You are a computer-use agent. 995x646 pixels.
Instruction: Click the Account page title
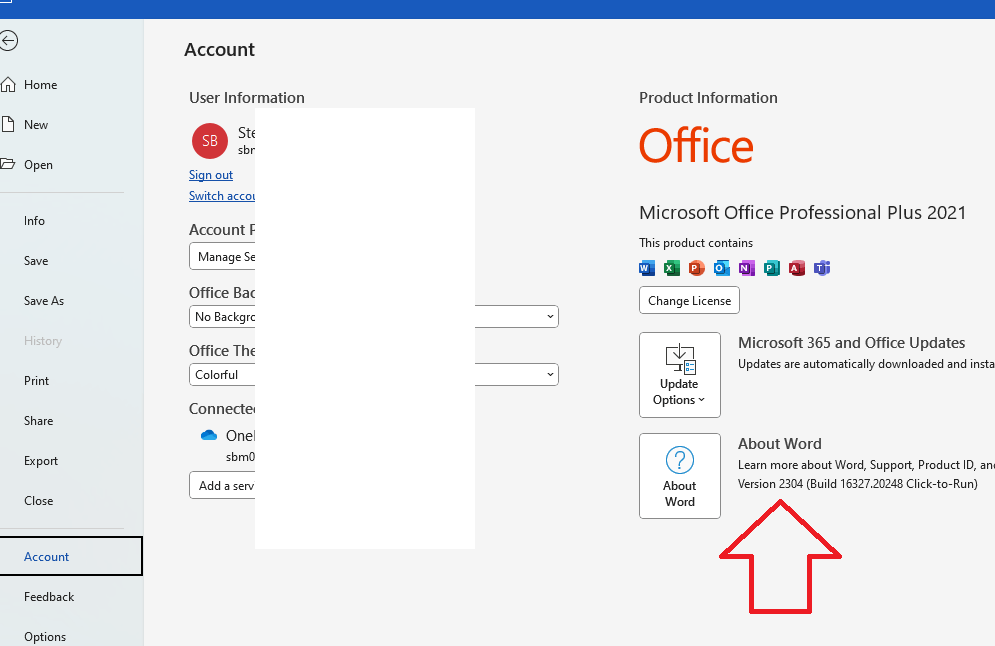coord(220,49)
